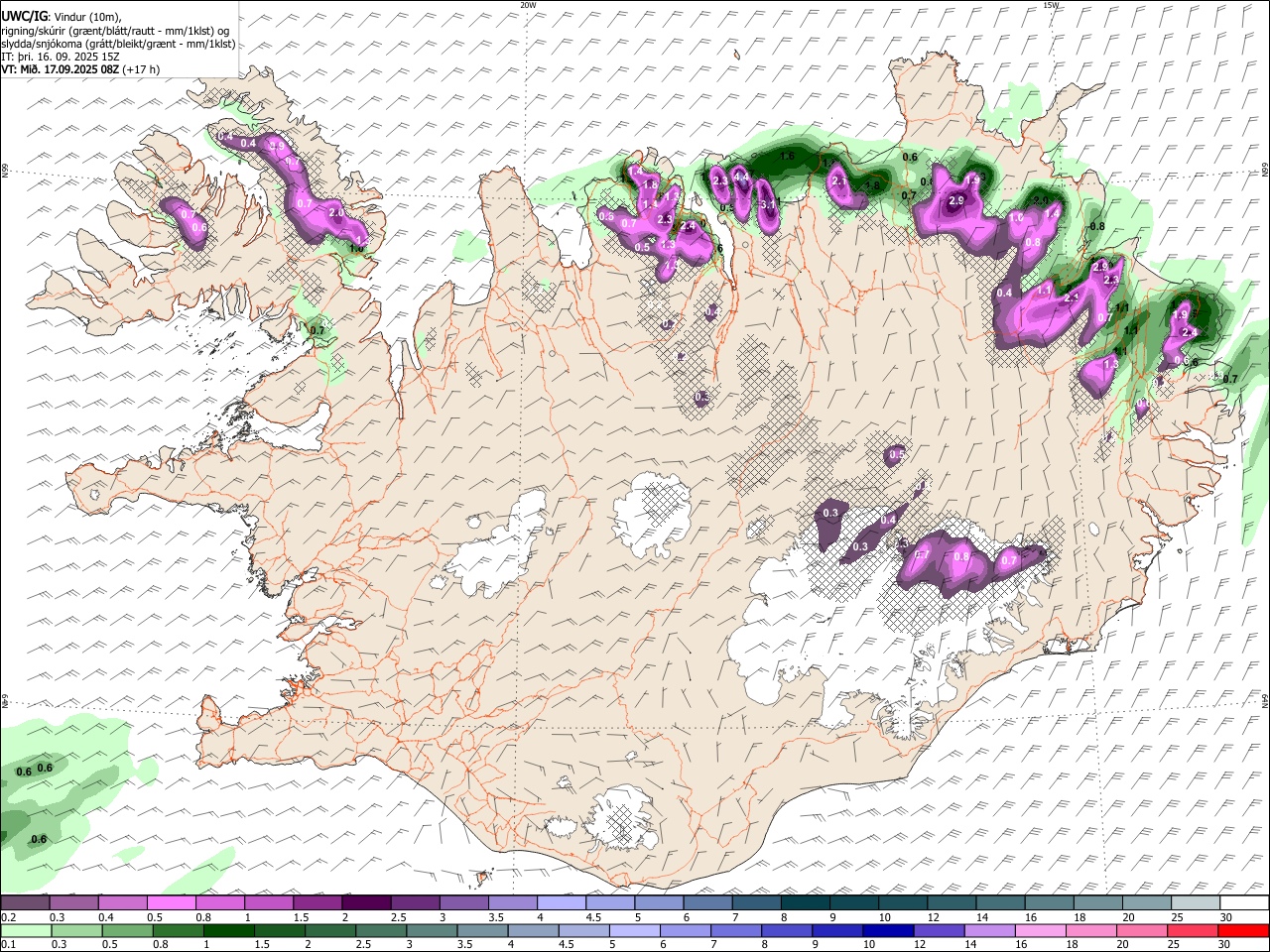
Task: Pick the 0.4 orchid swatch in the purple legend row
Action: [x=122, y=903]
